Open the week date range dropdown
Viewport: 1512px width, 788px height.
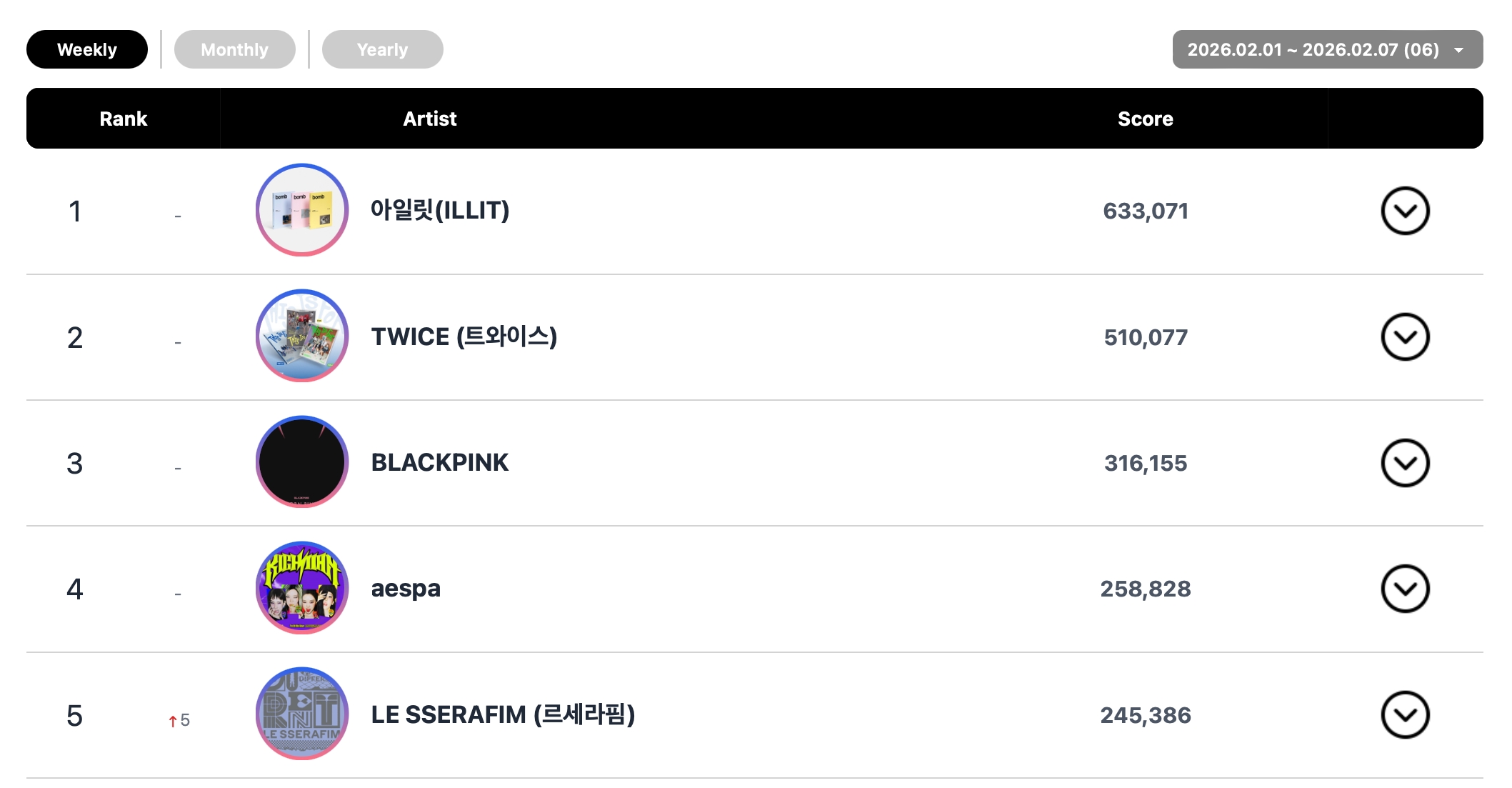1327,49
